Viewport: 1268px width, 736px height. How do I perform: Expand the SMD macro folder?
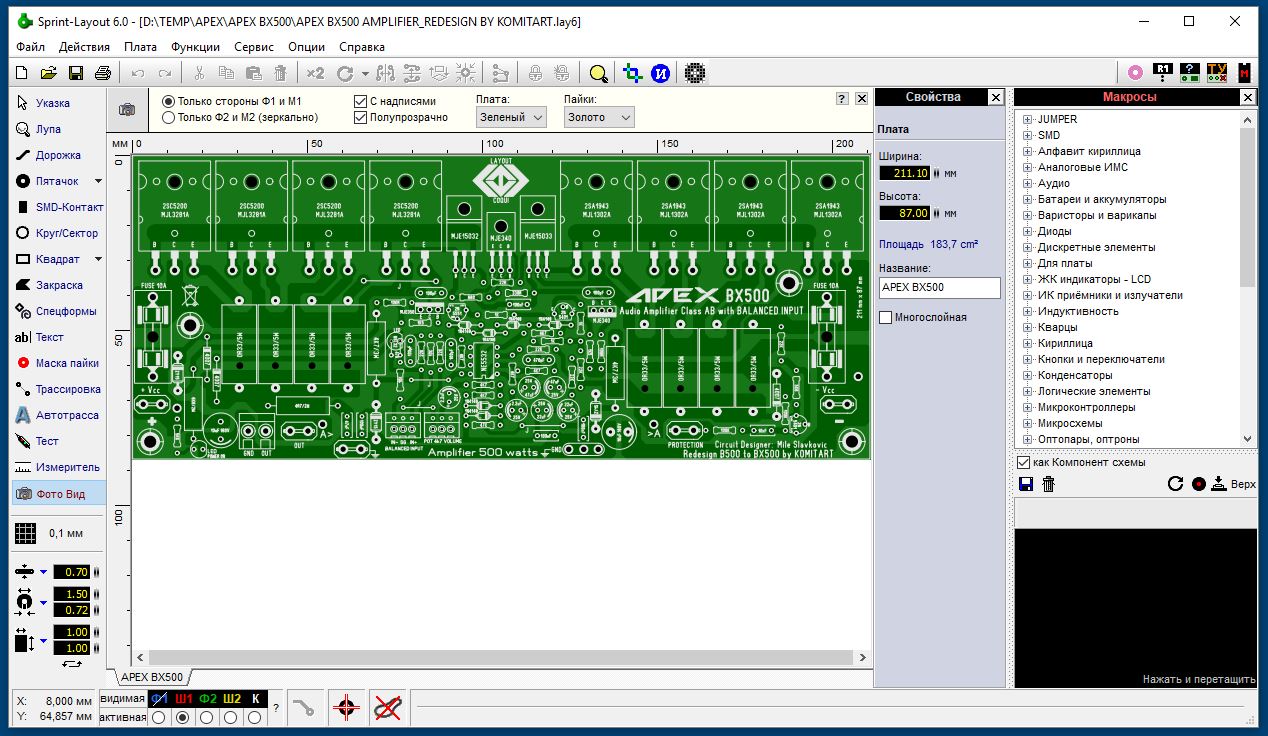pos(1027,135)
